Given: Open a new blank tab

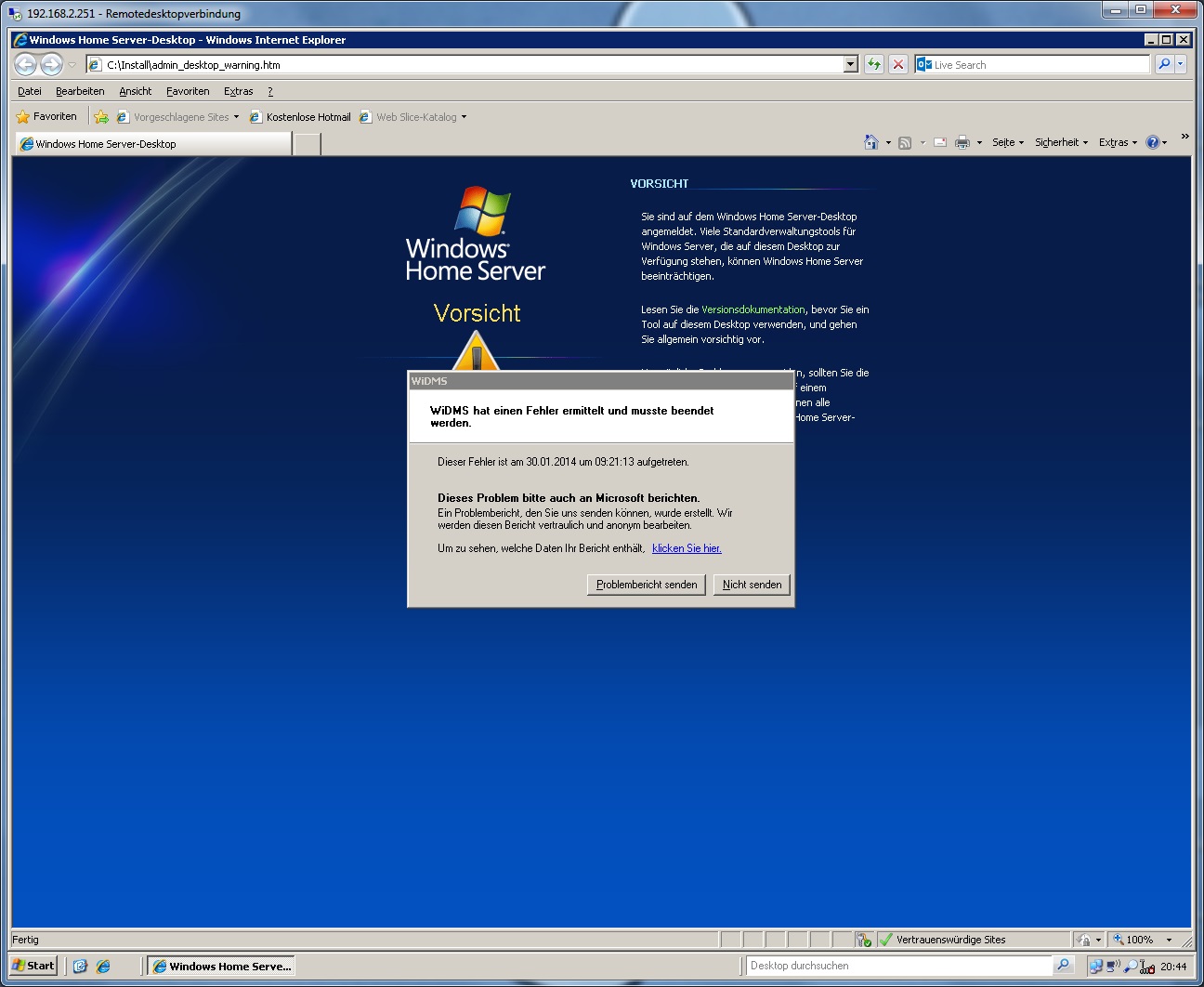Looking at the screenshot, I should coord(308,144).
